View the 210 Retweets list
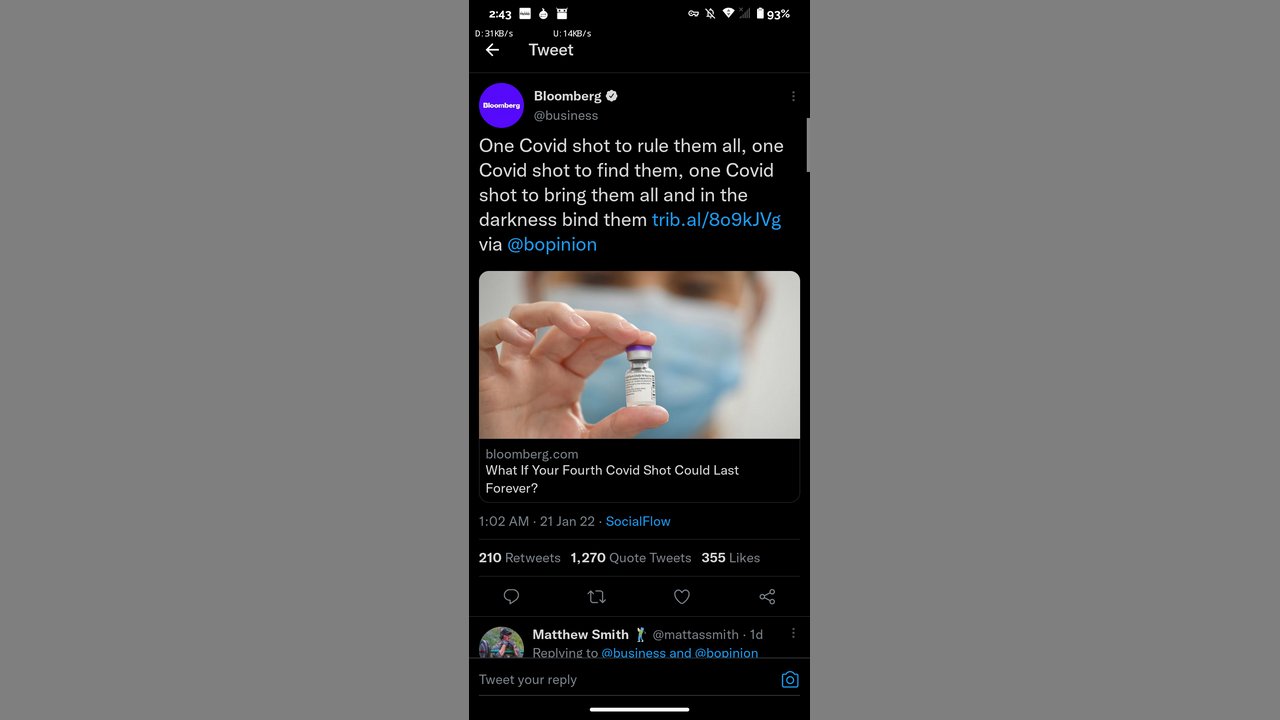The width and height of the screenshot is (1280, 720). click(519, 558)
